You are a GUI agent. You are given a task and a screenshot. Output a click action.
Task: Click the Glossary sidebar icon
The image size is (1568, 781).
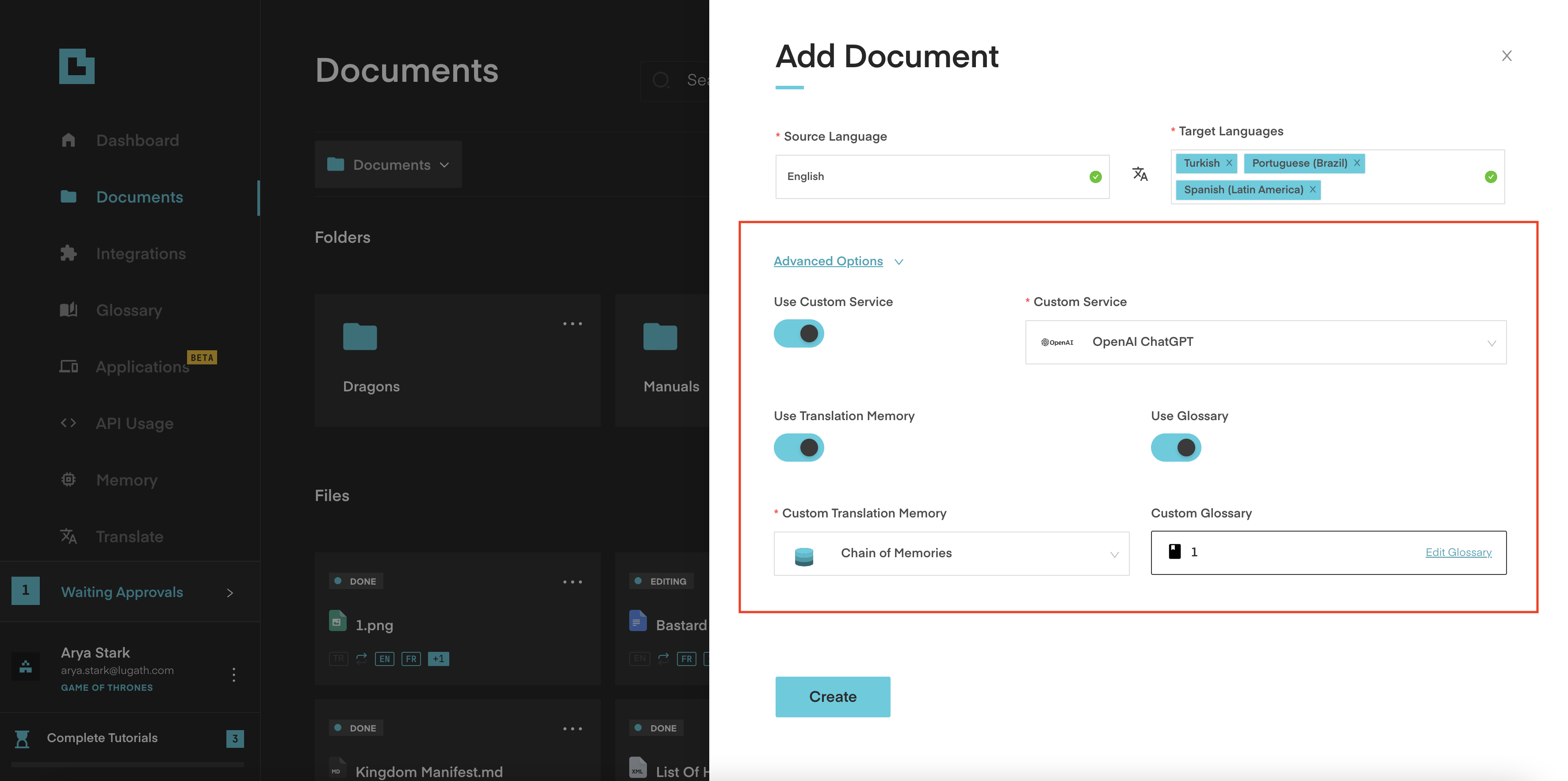[x=68, y=310]
